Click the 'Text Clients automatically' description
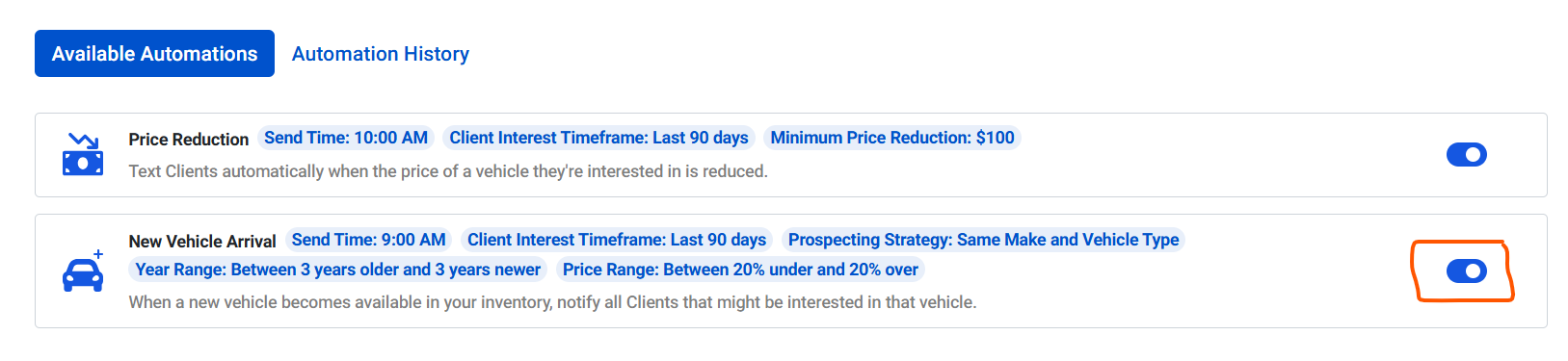This screenshot has height=361, width=1568. (x=448, y=171)
